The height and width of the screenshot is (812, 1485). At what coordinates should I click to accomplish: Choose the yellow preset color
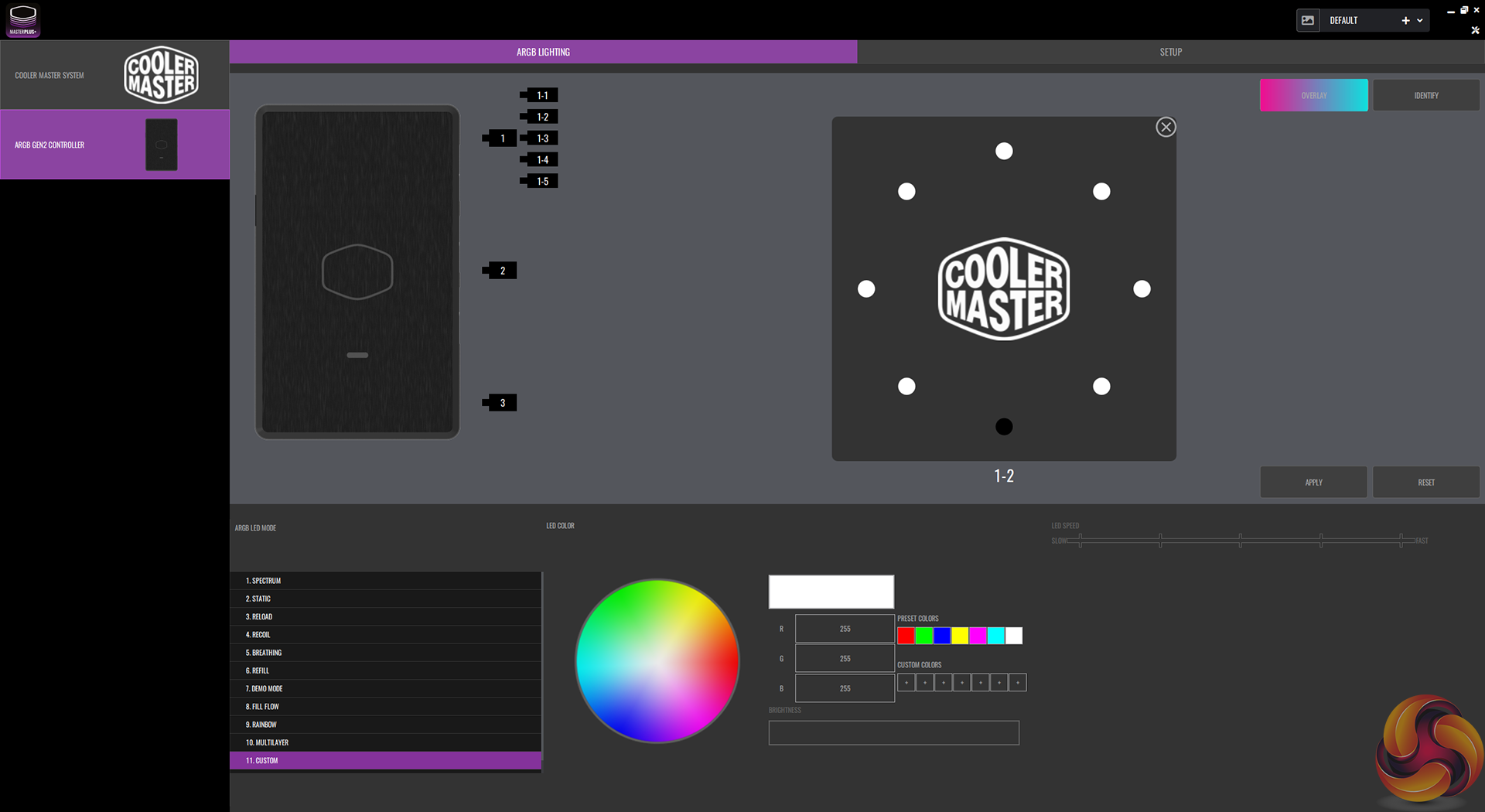(960, 636)
